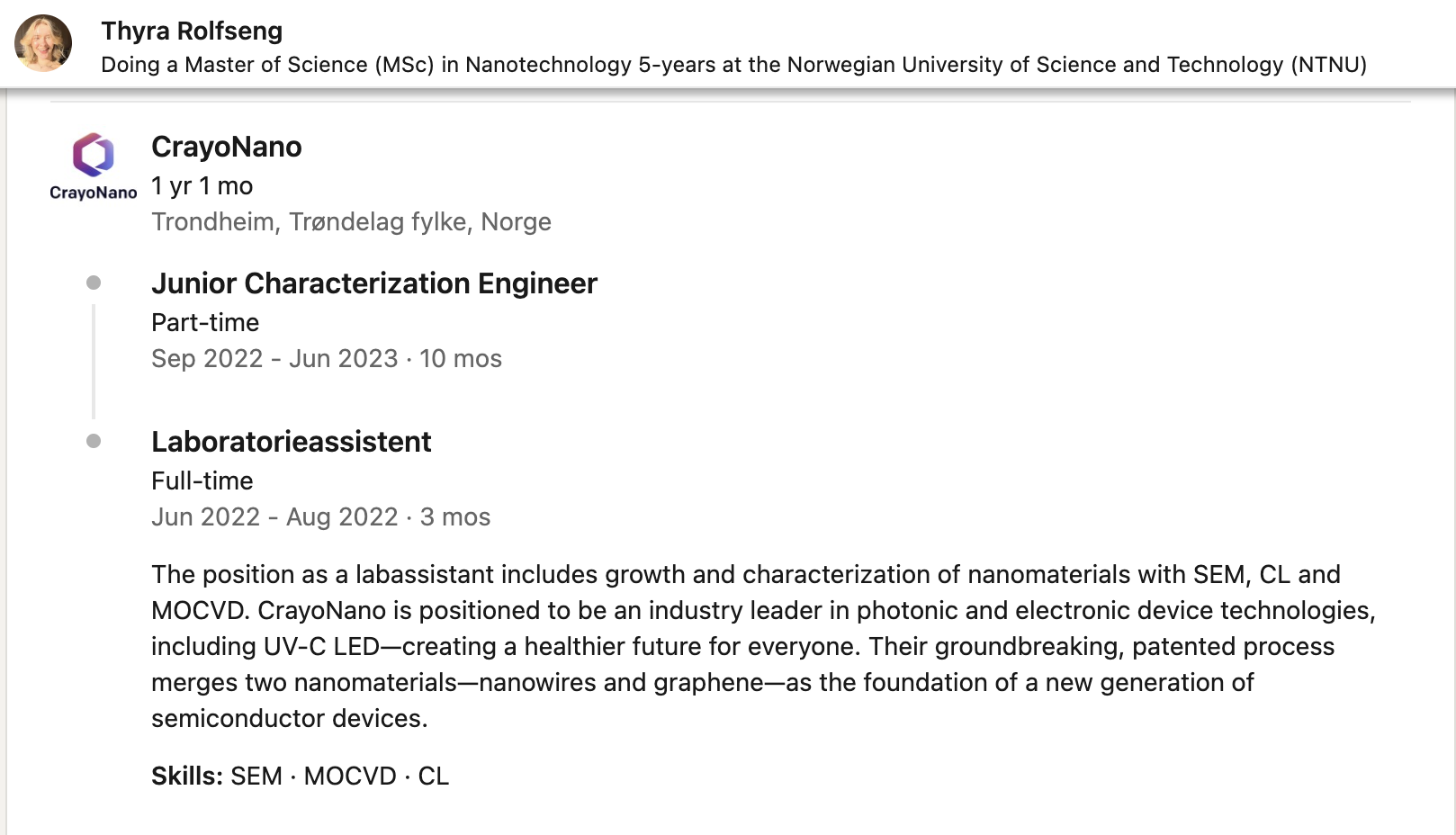The width and height of the screenshot is (1456, 835).
Task: Click the Part-time employment type label
Action: [205, 322]
